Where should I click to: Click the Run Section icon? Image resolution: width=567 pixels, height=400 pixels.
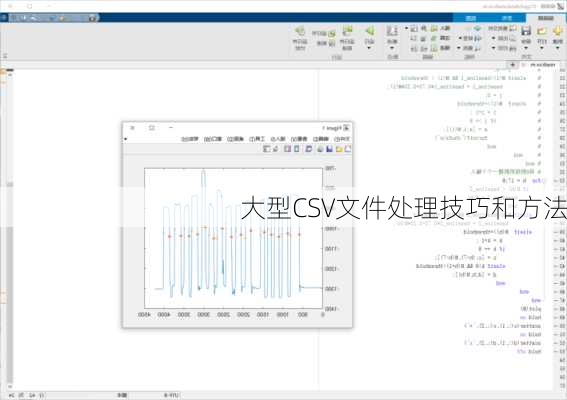coord(331,34)
